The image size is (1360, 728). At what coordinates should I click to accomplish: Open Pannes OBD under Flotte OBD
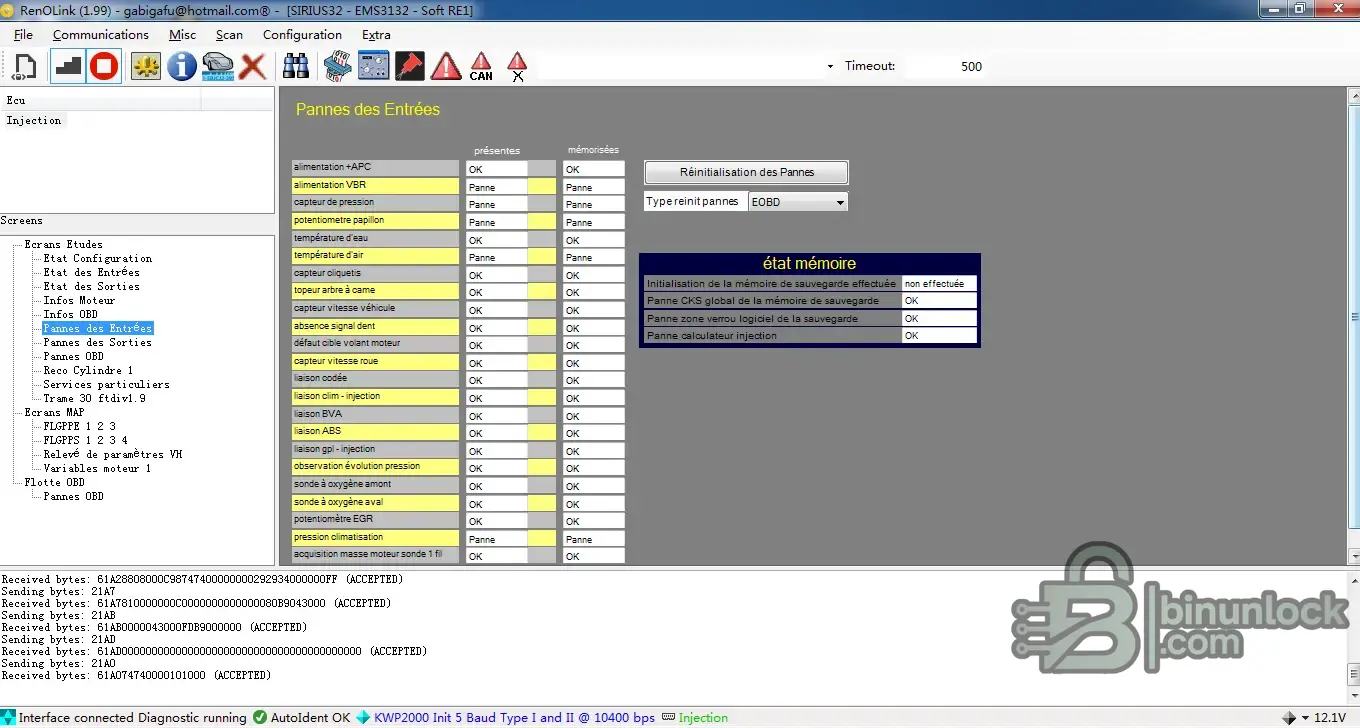pos(73,496)
